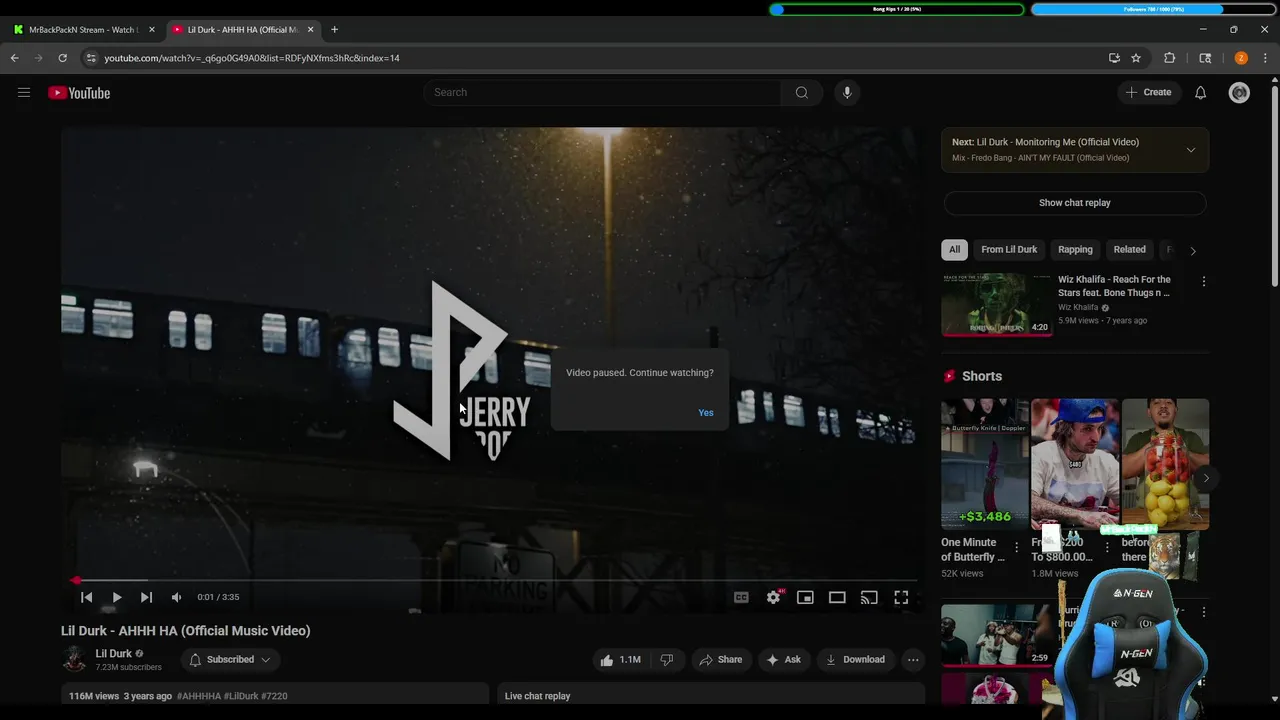
Task: Show next Shorts with the arrow
Action: [x=1206, y=478]
